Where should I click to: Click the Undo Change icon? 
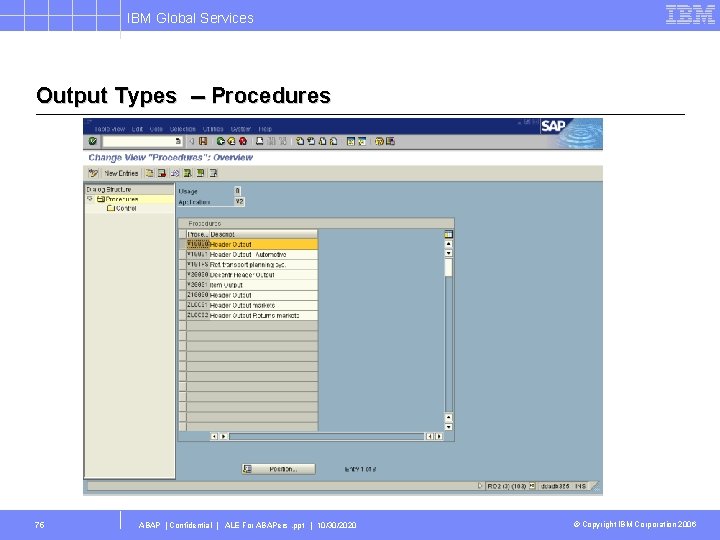coord(175,173)
